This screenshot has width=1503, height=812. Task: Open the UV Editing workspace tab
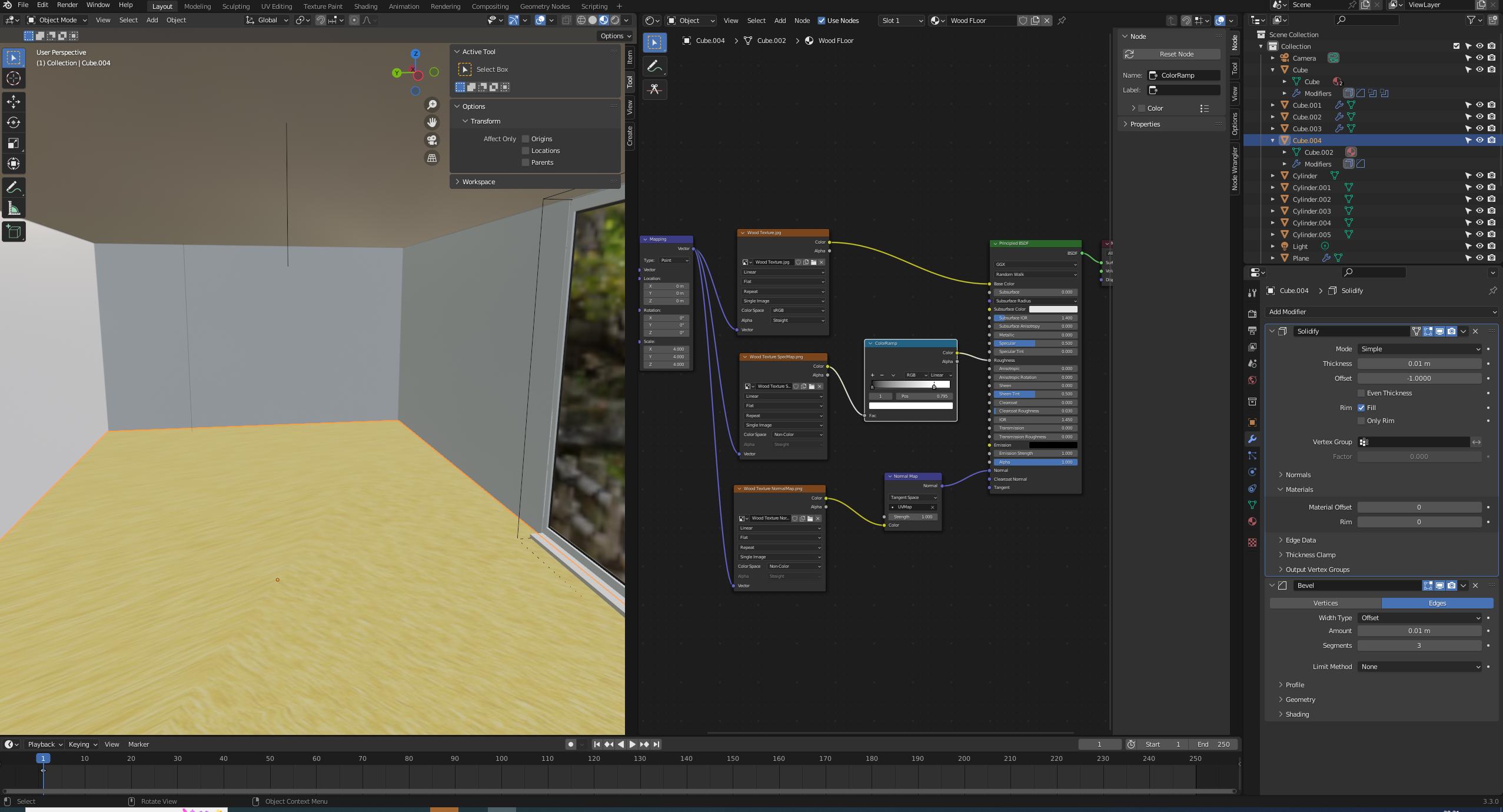[277, 6]
